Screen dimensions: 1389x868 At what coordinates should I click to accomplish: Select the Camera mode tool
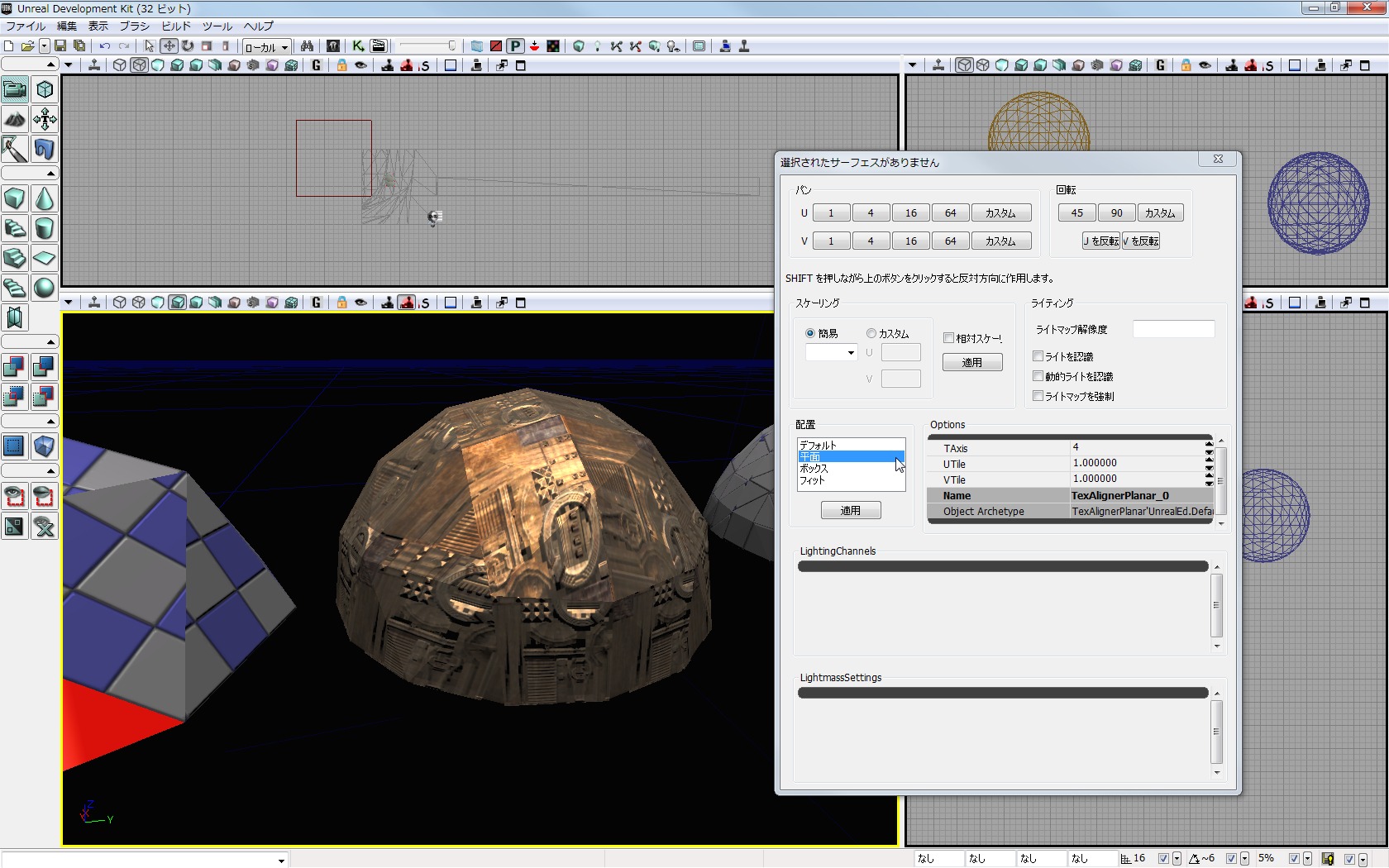tap(15, 89)
